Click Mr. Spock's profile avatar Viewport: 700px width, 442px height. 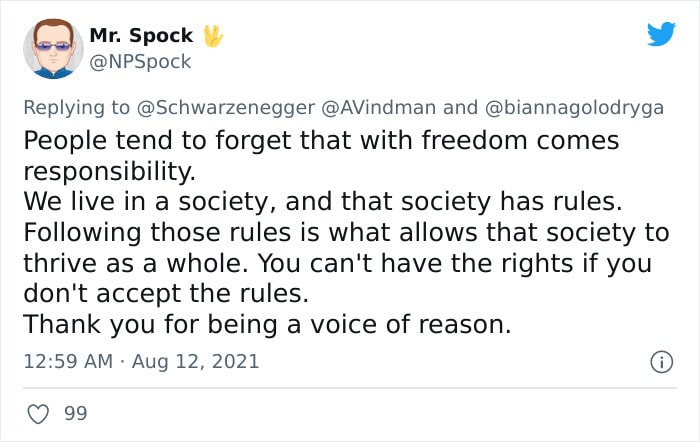point(53,49)
